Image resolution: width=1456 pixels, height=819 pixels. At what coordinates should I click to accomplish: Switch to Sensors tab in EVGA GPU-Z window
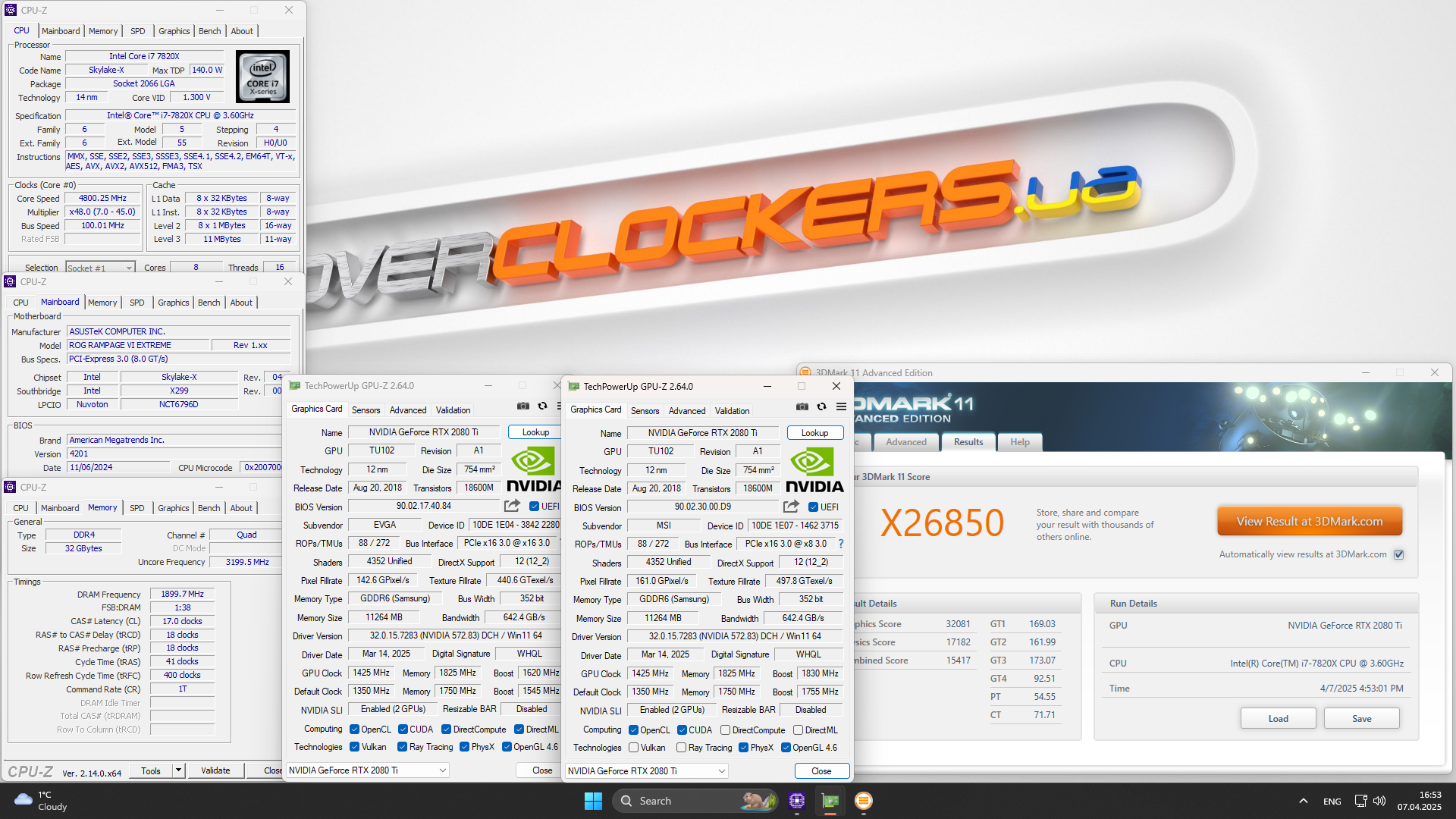[x=366, y=410]
